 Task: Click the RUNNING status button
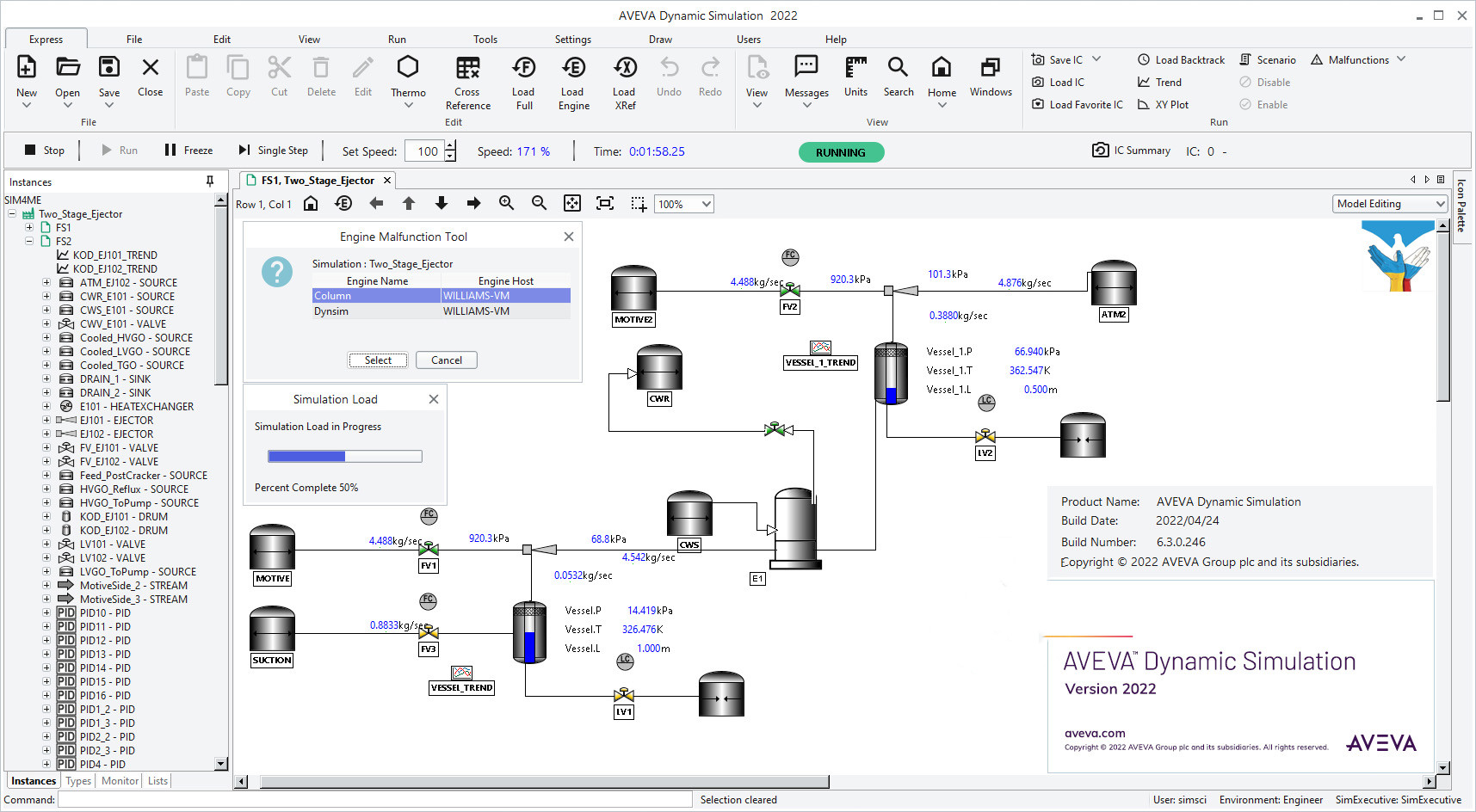(x=841, y=152)
